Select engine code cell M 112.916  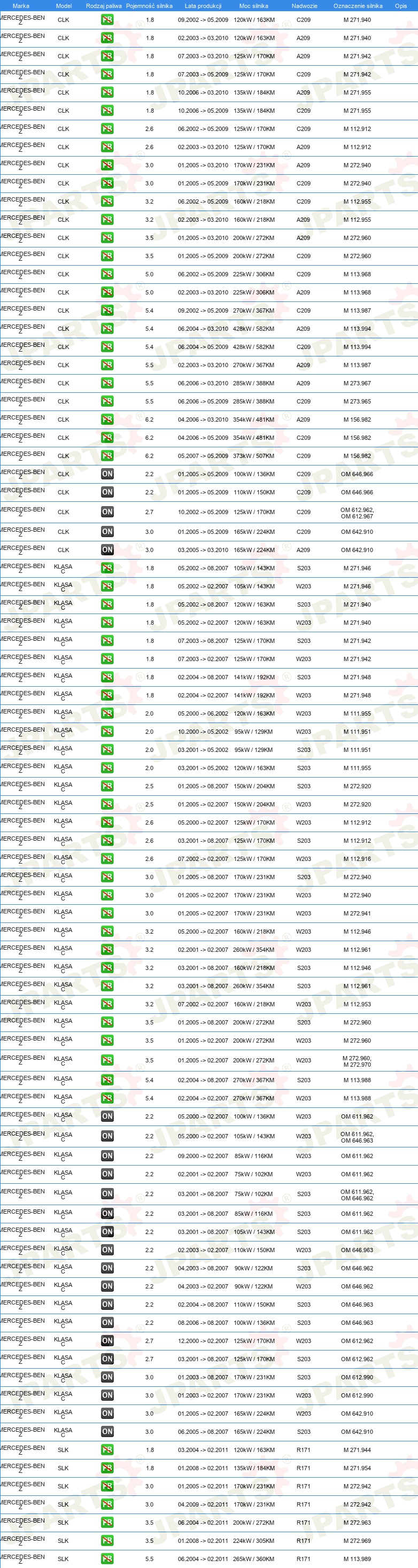tap(357, 859)
